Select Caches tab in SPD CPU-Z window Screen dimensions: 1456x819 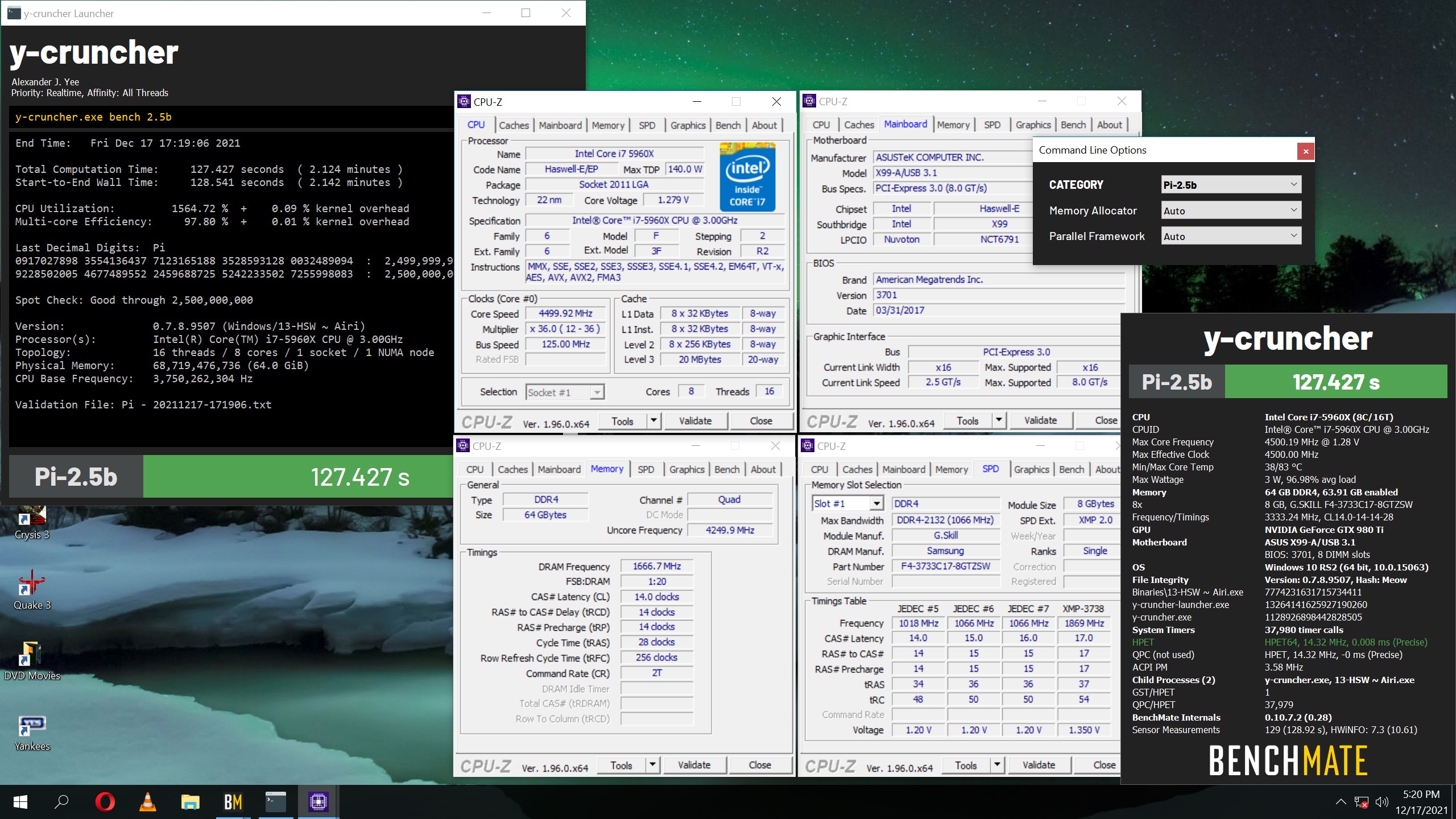click(x=857, y=469)
